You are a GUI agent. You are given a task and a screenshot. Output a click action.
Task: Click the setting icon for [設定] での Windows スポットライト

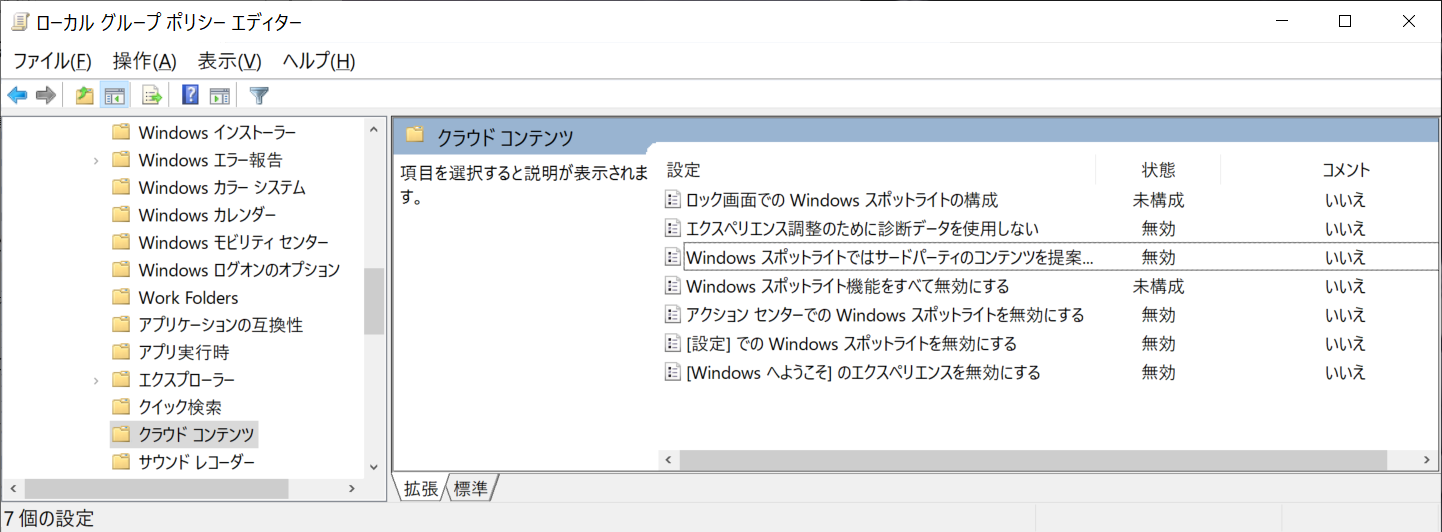(x=673, y=344)
